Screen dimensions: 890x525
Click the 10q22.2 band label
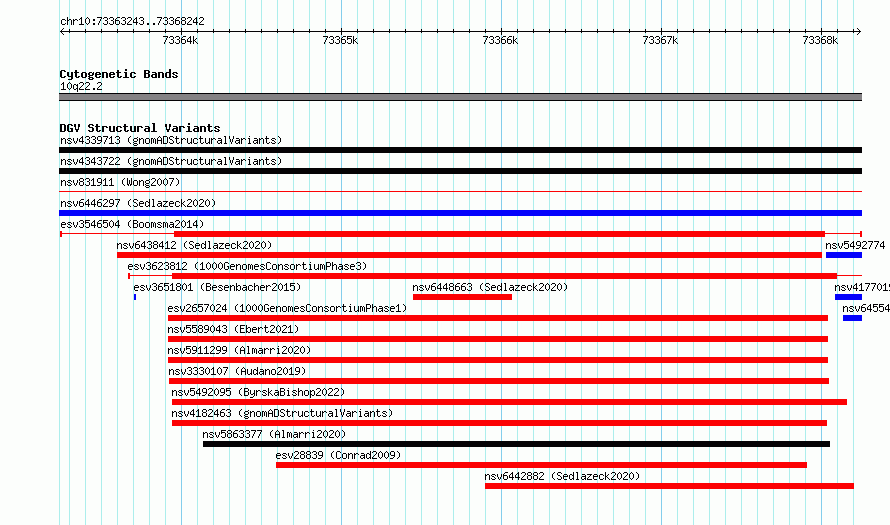(x=81, y=86)
